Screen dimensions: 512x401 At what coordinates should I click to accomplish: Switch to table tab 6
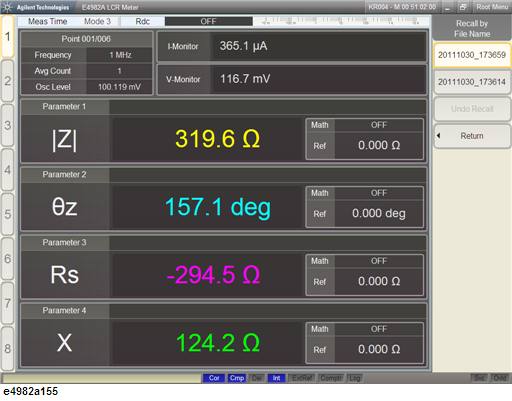click(7, 259)
